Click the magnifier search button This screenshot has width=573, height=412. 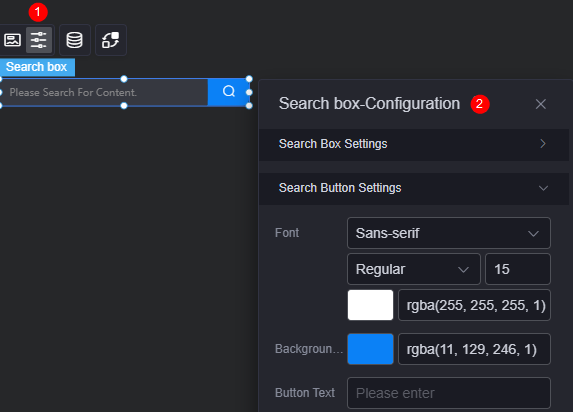pos(229,91)
